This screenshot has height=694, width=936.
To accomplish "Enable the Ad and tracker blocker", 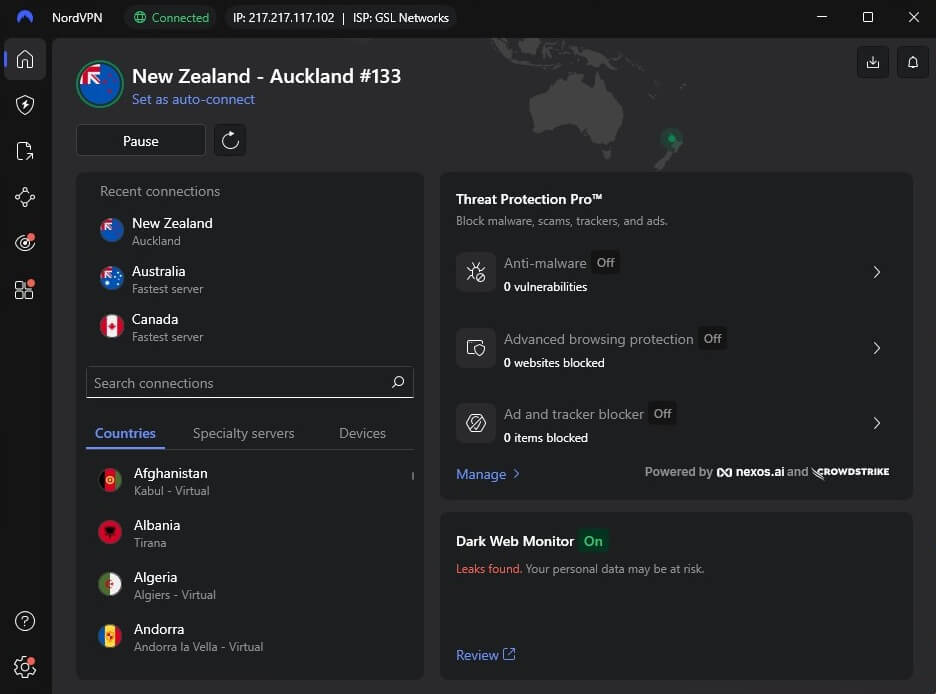I will (661, 413).
